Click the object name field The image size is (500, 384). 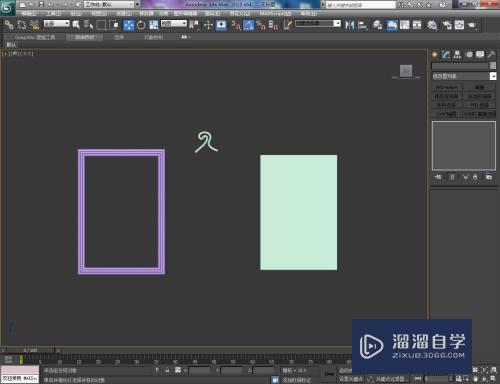(460, 66)
